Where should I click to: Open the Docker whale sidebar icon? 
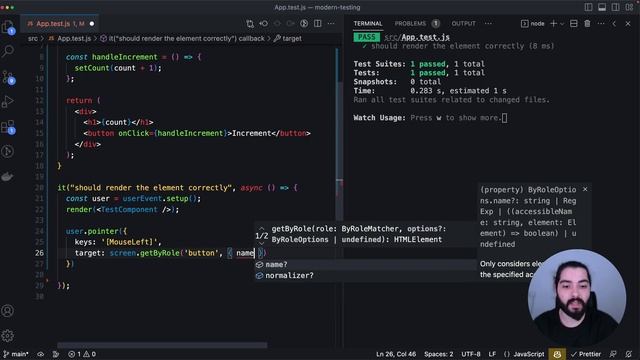pos(8,176)
